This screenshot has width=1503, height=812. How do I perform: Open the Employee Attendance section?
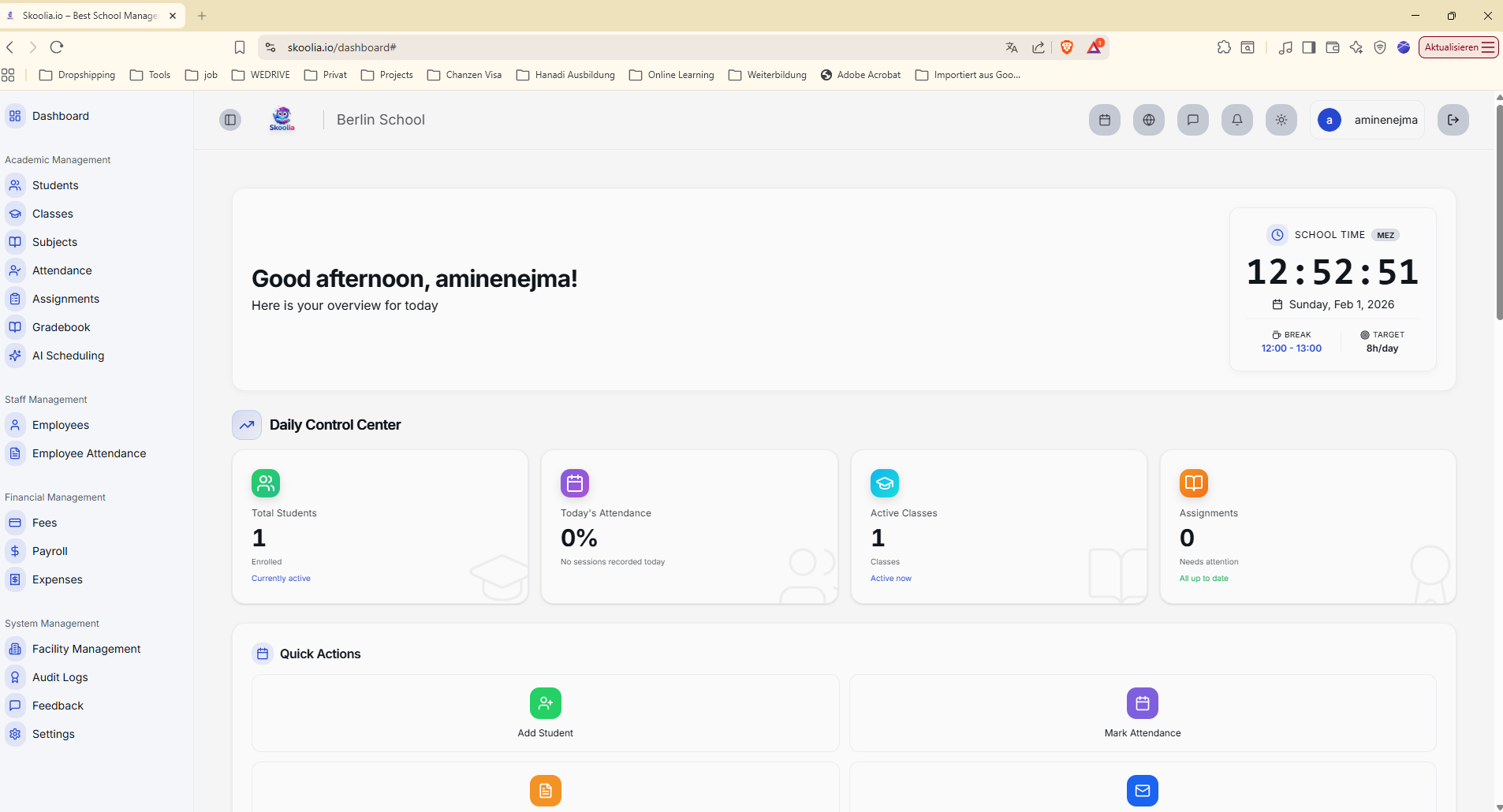[88, 453]
